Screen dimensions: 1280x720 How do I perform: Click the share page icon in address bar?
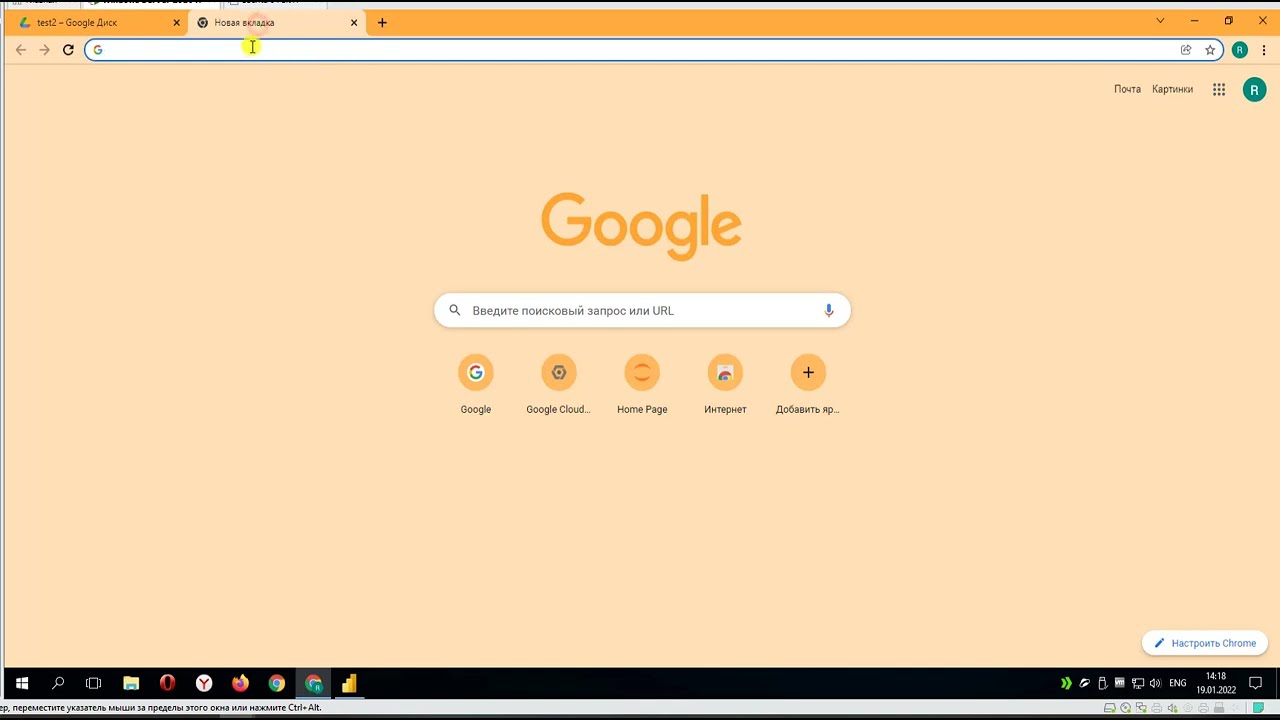click(x=1186, y=50)
